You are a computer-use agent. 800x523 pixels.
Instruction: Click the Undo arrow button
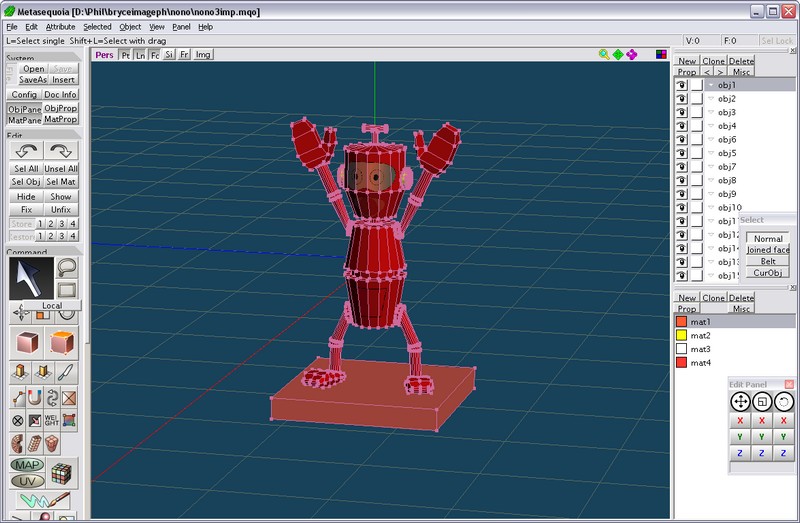pyautogui.click(x=26, y=151)
